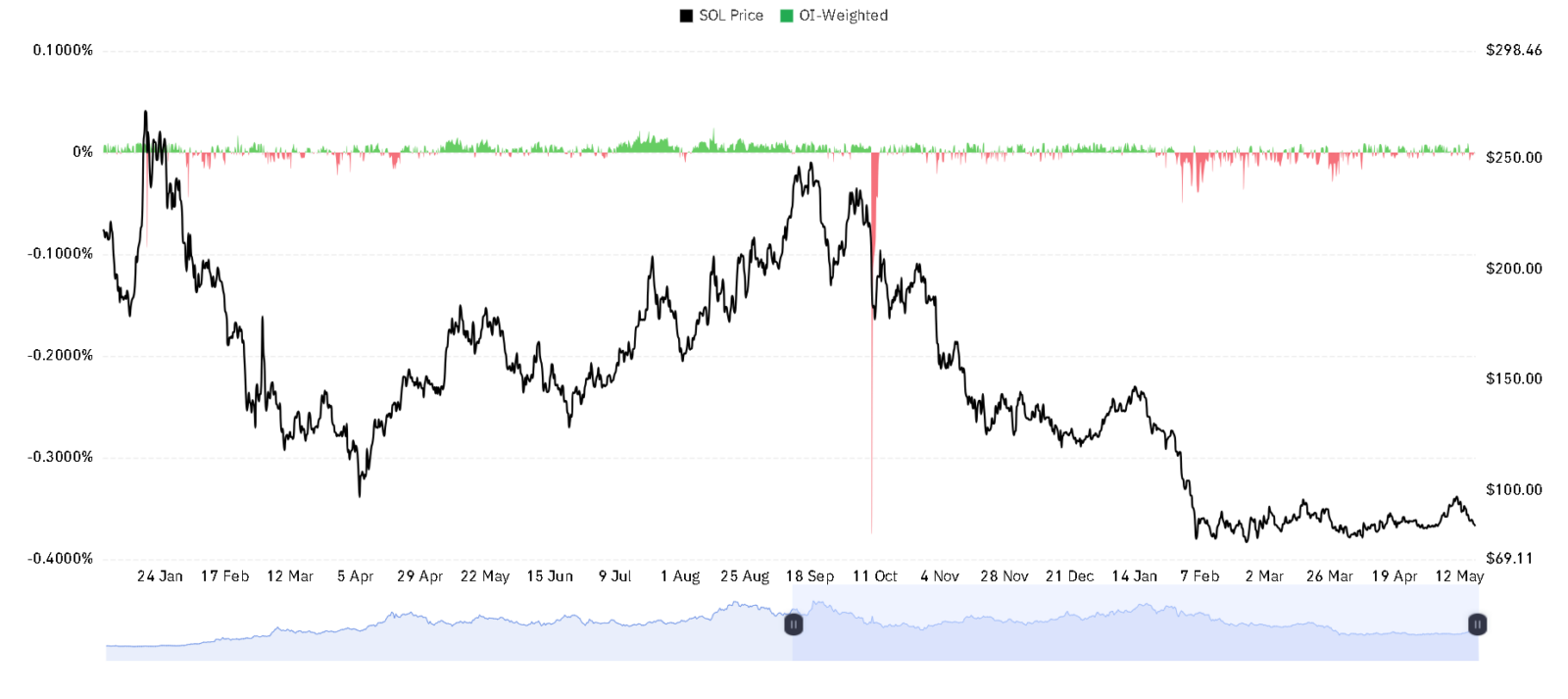This screenshot has height=699, width=1568.
Task: Click the selected range in the navigator
Action: coord(1135,624)
